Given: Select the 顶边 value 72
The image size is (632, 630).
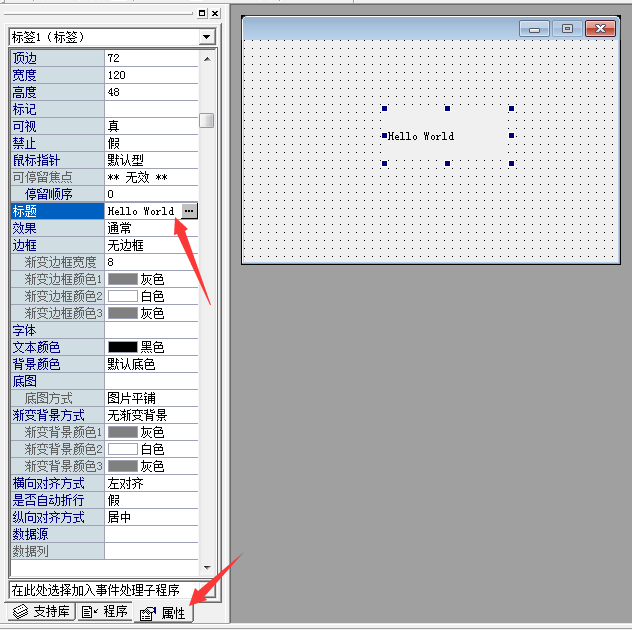Looking at the screenshot, I should click(x=151, y=58).
